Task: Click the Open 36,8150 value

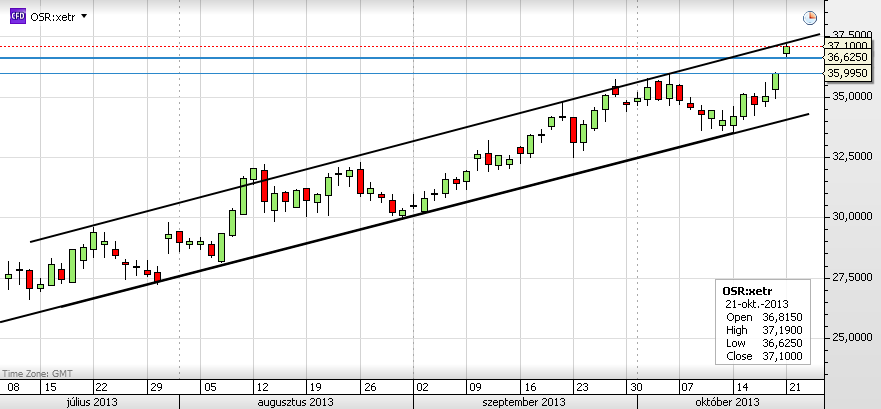Action: tap(782, 317)
